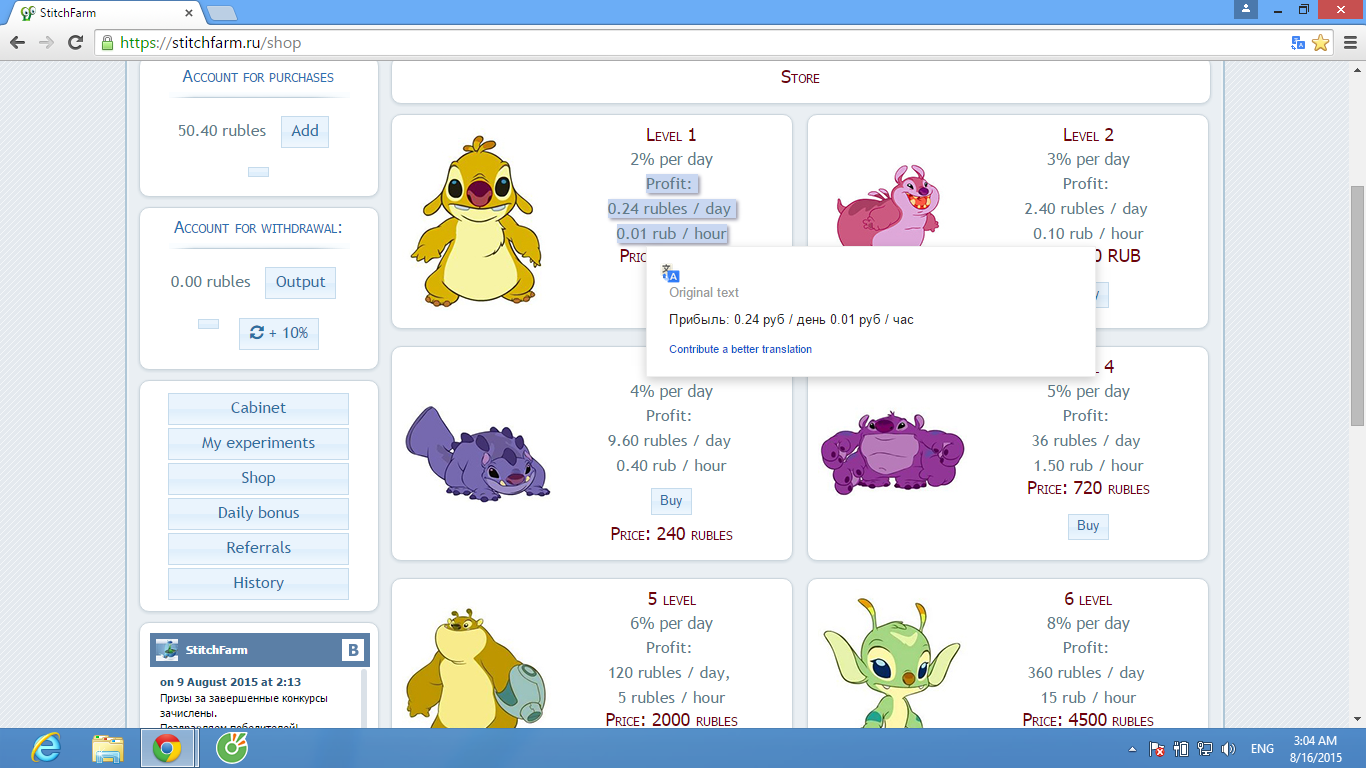Click the 'on 9 August 2015 at 2:13' text
The height and width of the screenshot is (768, 1366).
pos(230,682)
